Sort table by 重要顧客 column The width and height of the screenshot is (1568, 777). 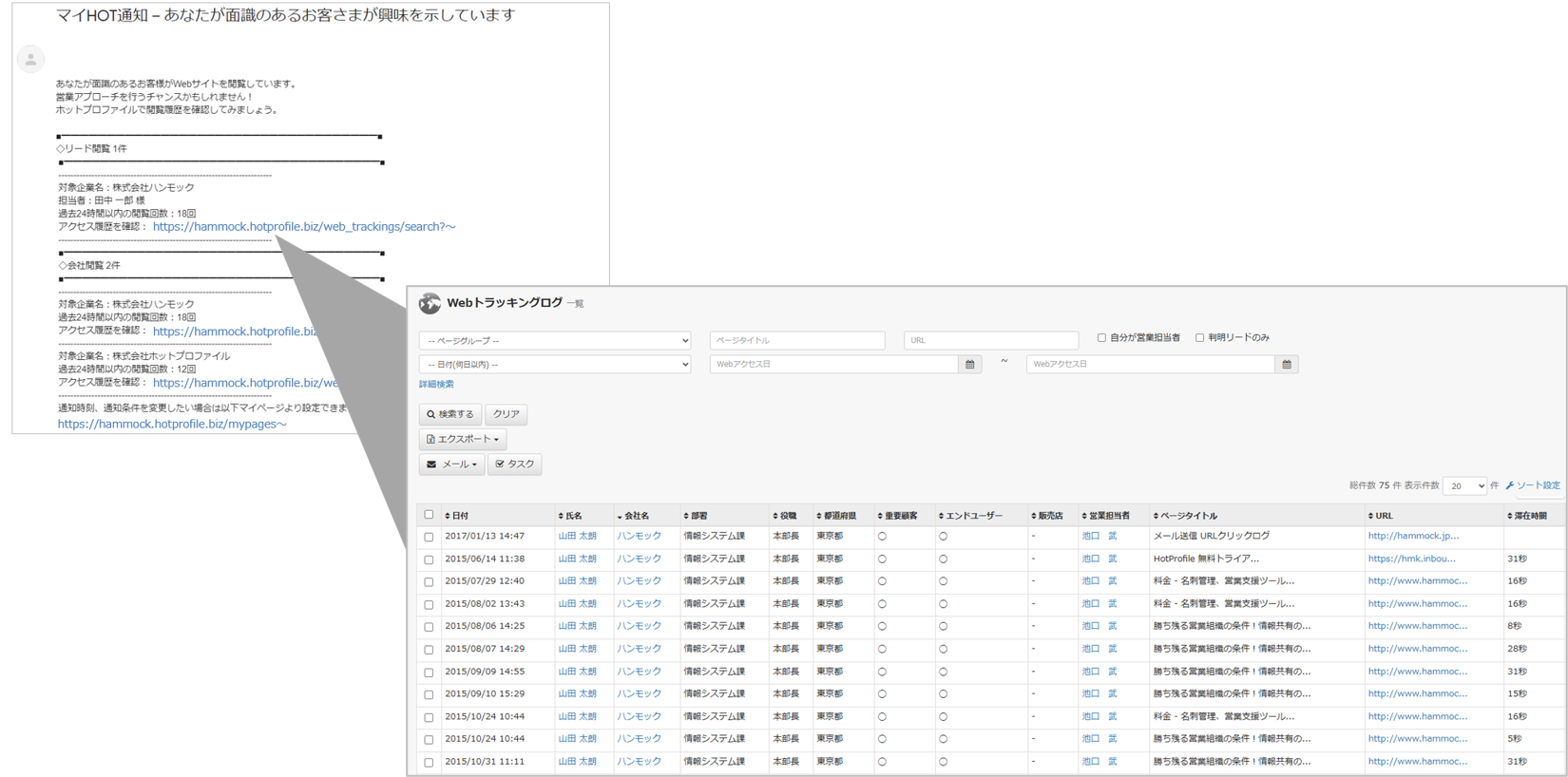coord(897,516)
